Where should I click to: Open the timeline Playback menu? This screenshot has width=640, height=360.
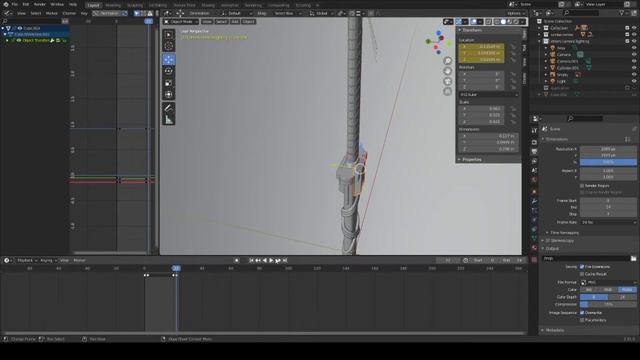pos(27,260)
